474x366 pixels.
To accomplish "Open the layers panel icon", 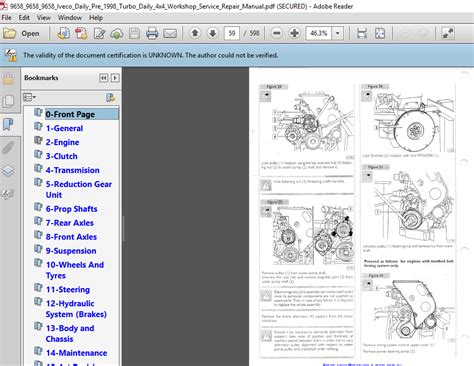I will tap(8, 170).
